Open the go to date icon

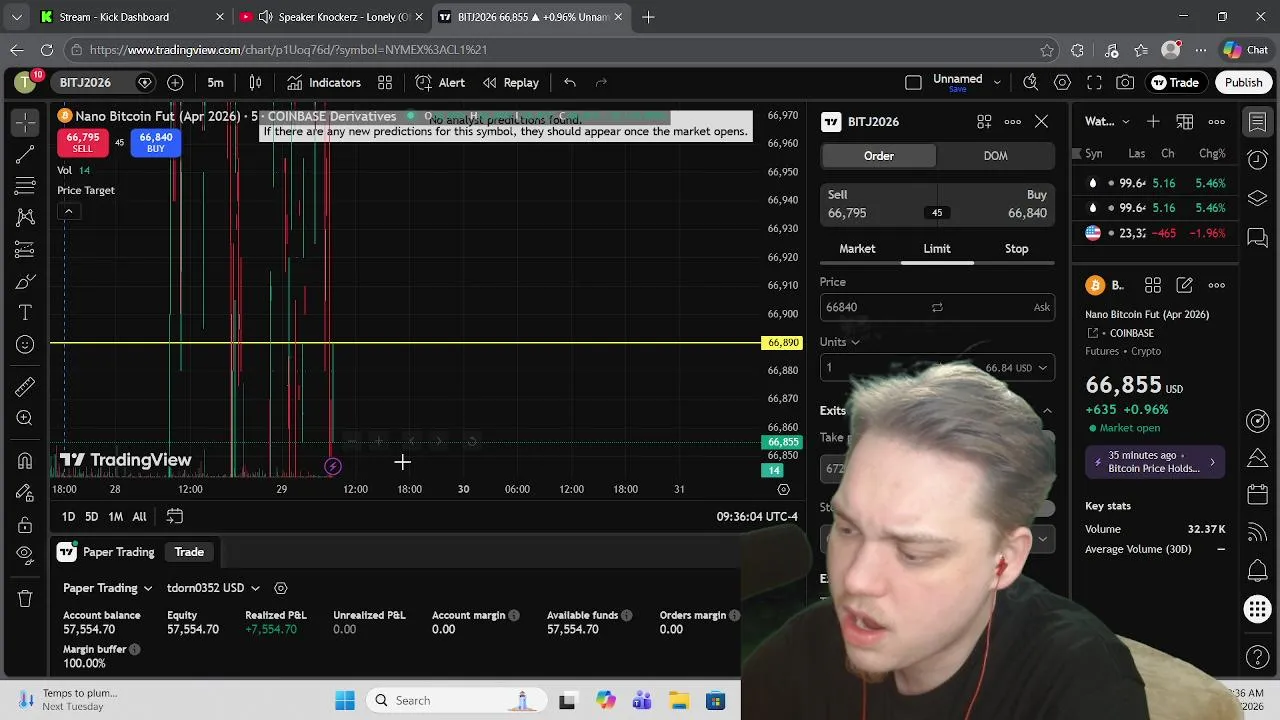tap(174, 517)
